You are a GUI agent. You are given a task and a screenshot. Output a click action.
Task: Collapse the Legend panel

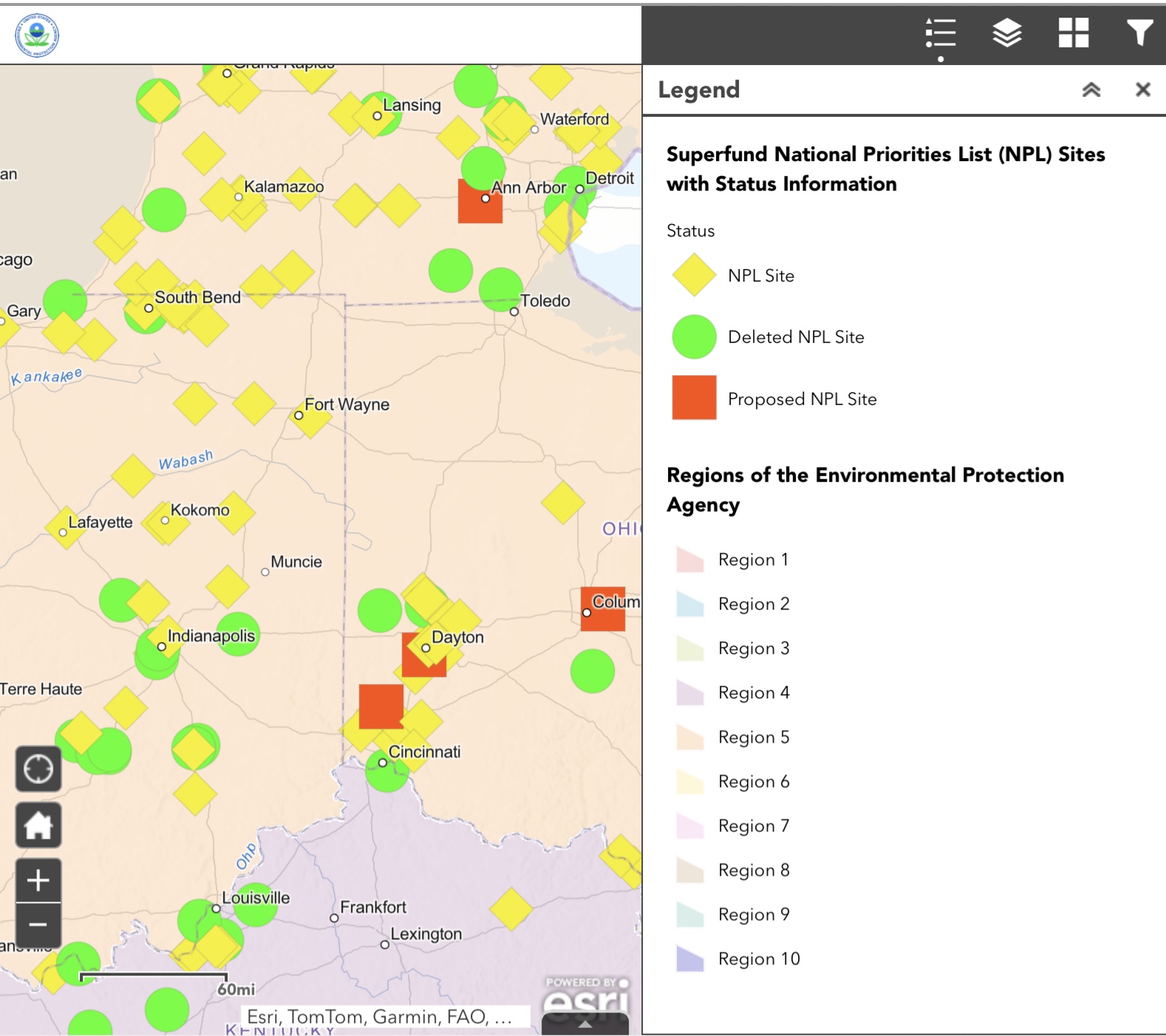(1091, 90)
